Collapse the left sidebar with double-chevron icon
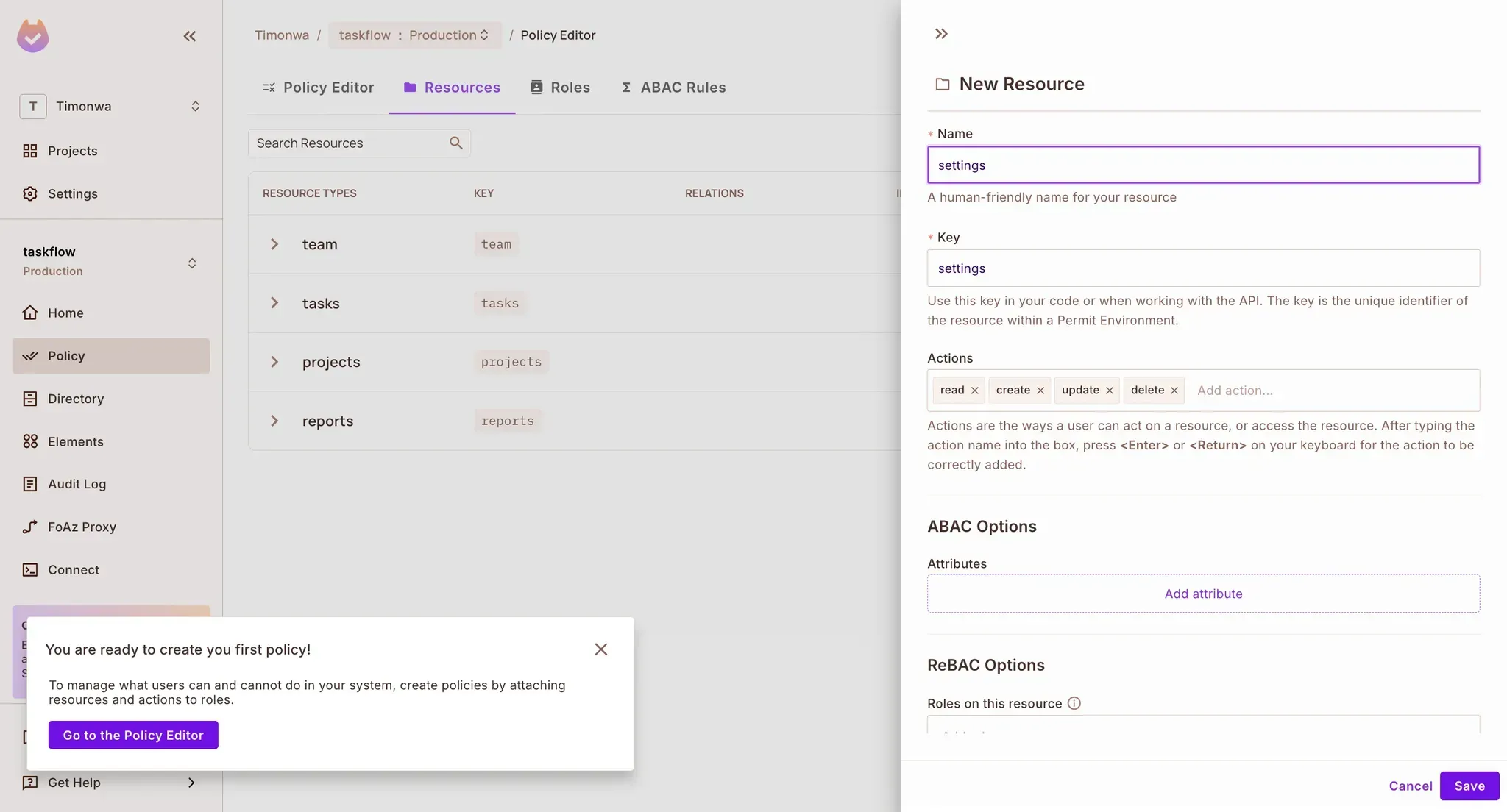 point(190,36)
